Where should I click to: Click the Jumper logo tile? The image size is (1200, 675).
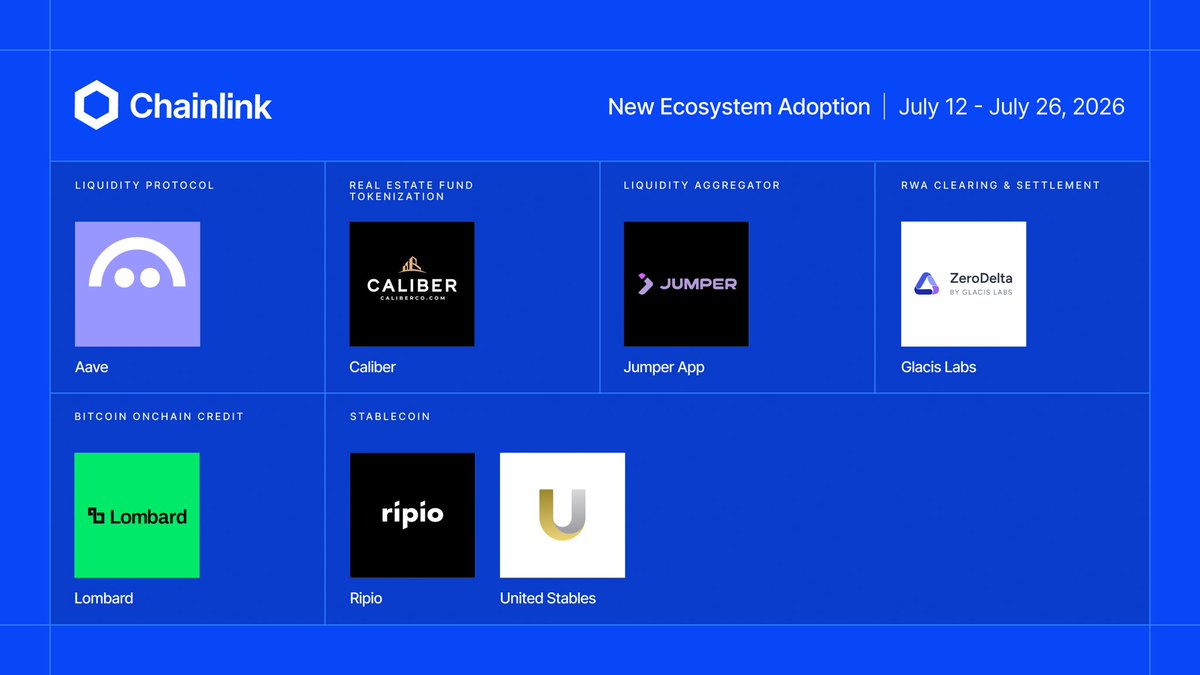click(x=686, y=284)
